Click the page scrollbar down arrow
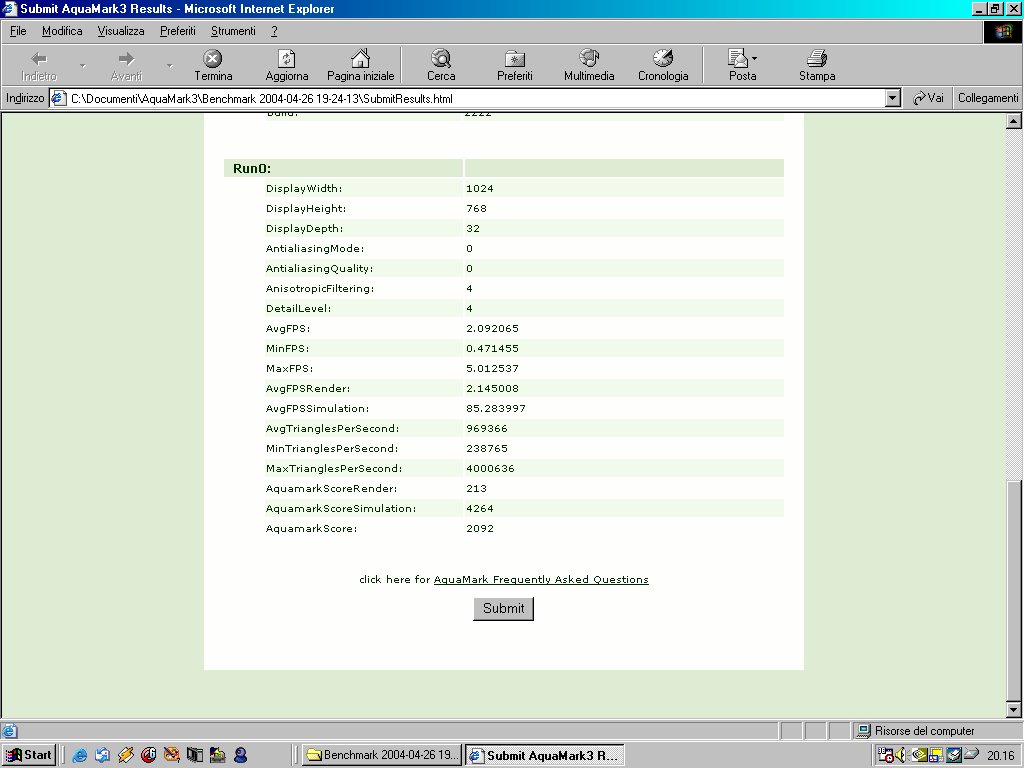The width and height of the screenshot is (1024, 768). (x=1013, y=709)
